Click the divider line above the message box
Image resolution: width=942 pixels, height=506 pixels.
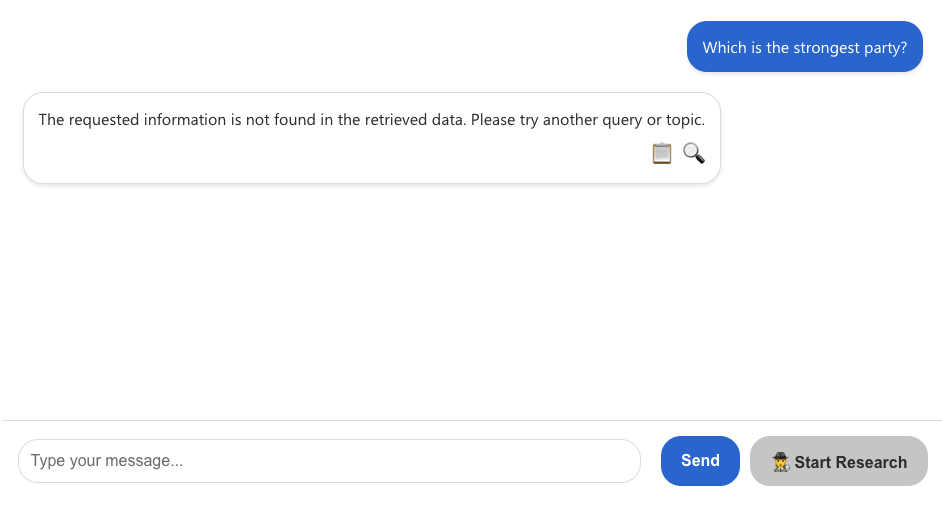pyautogui.click(x=470, y=420)
